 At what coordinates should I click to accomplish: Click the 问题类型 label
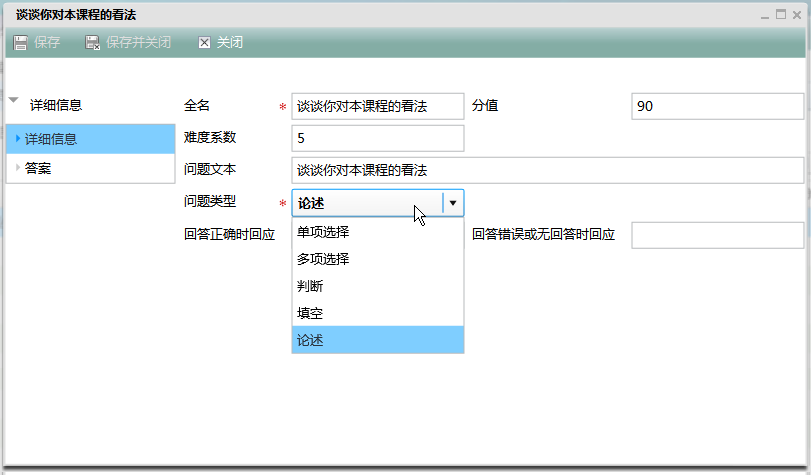pyautogui.click(x=209, y=201)
